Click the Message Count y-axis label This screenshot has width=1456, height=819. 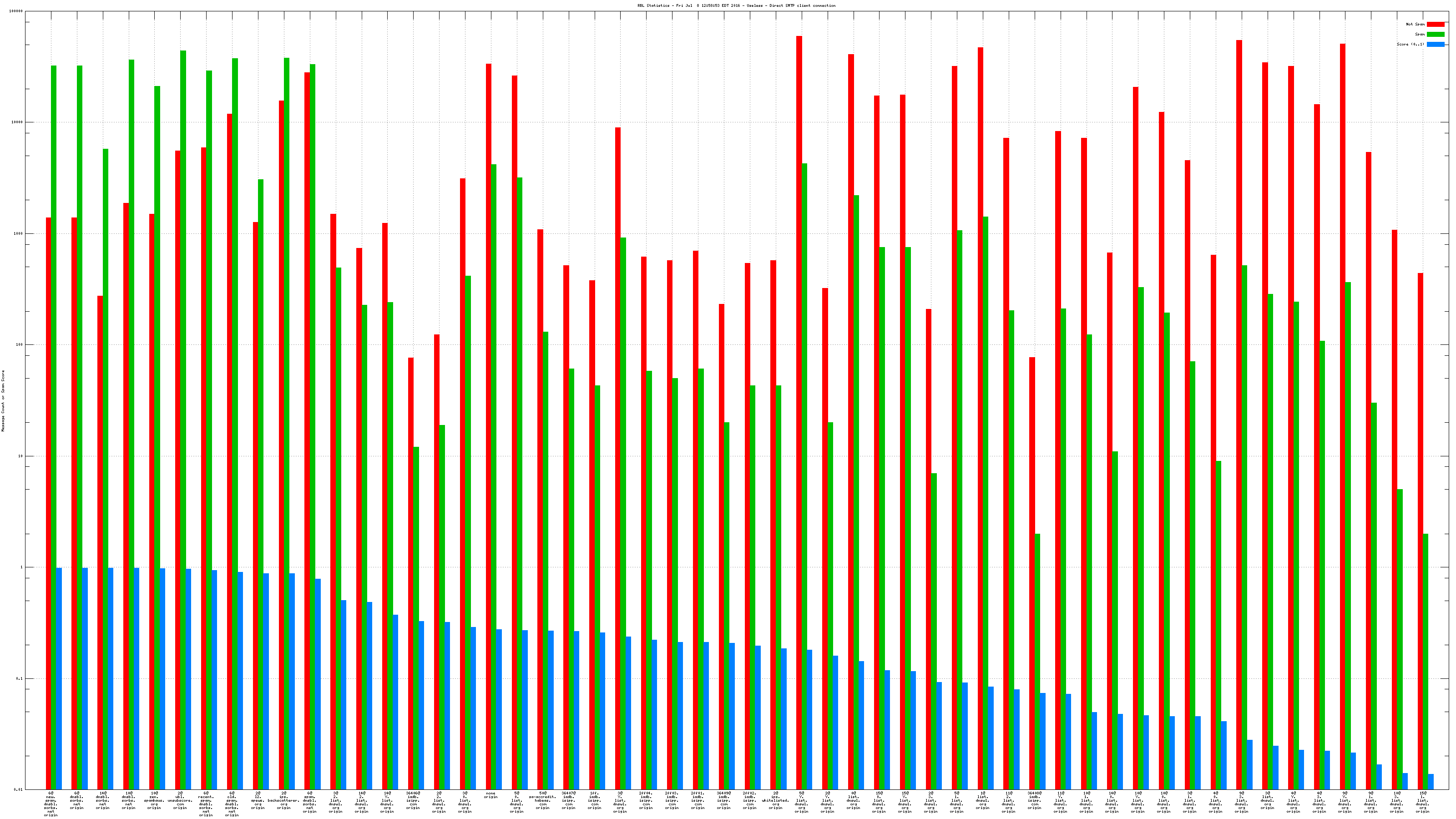[3, 401]
